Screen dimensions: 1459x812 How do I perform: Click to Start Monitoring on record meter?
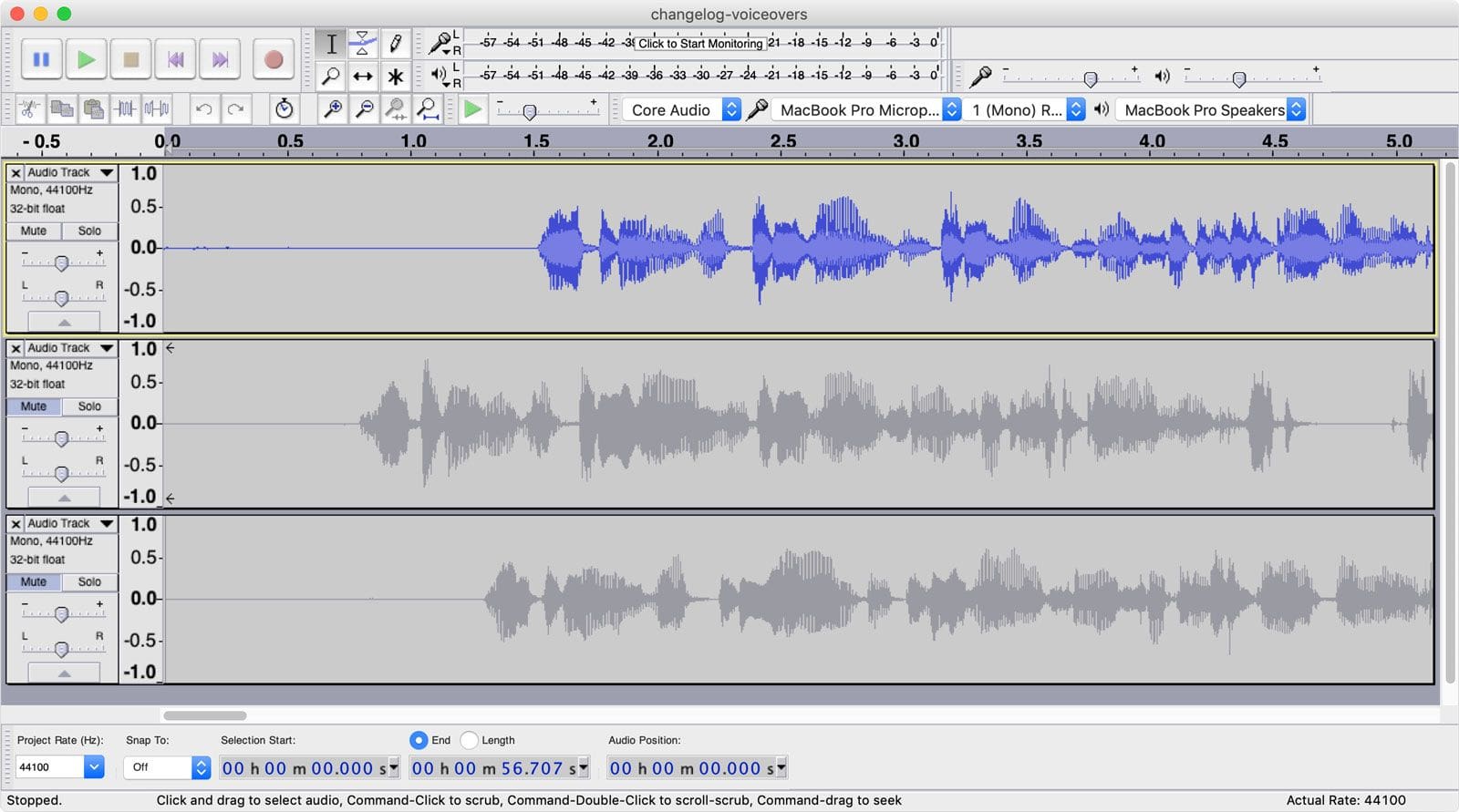click(700, 43)
